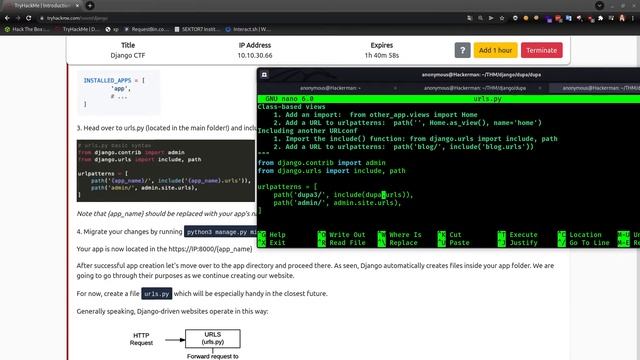Viewport: 640px width, 360px height.
Task: Click nano Location shortcut
Action: 580,235
